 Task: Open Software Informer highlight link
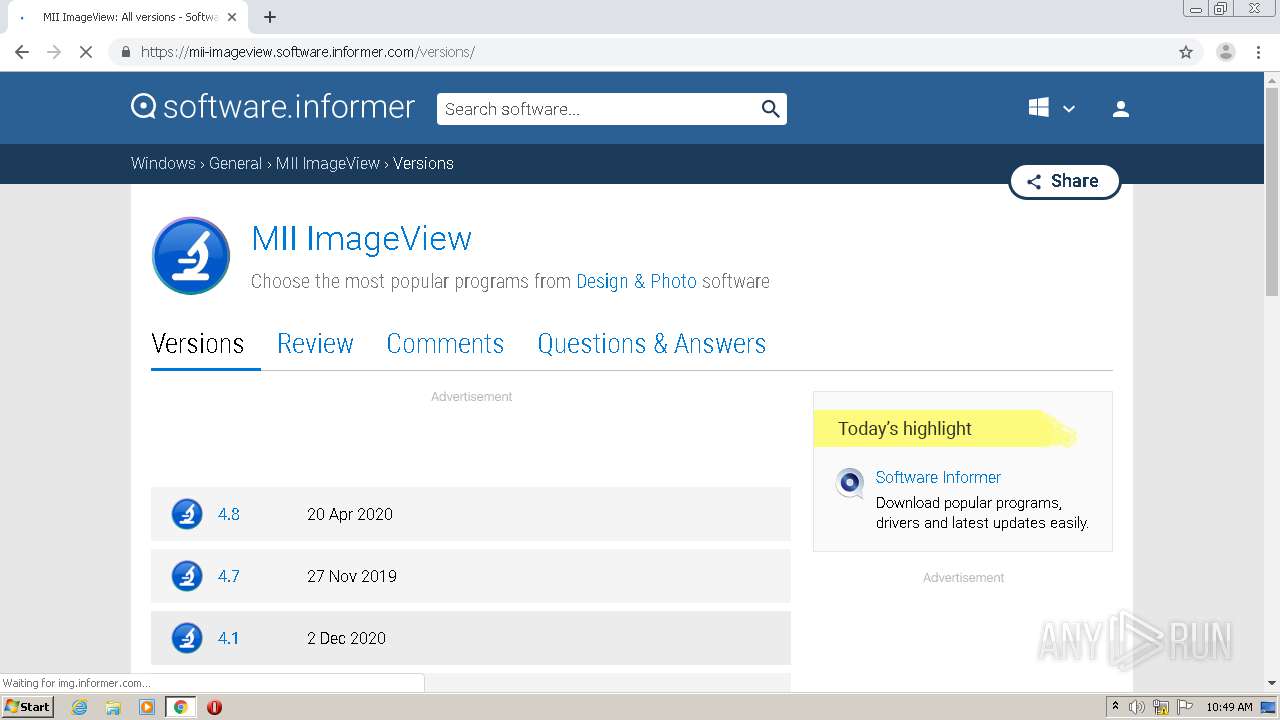click(938, 478)
